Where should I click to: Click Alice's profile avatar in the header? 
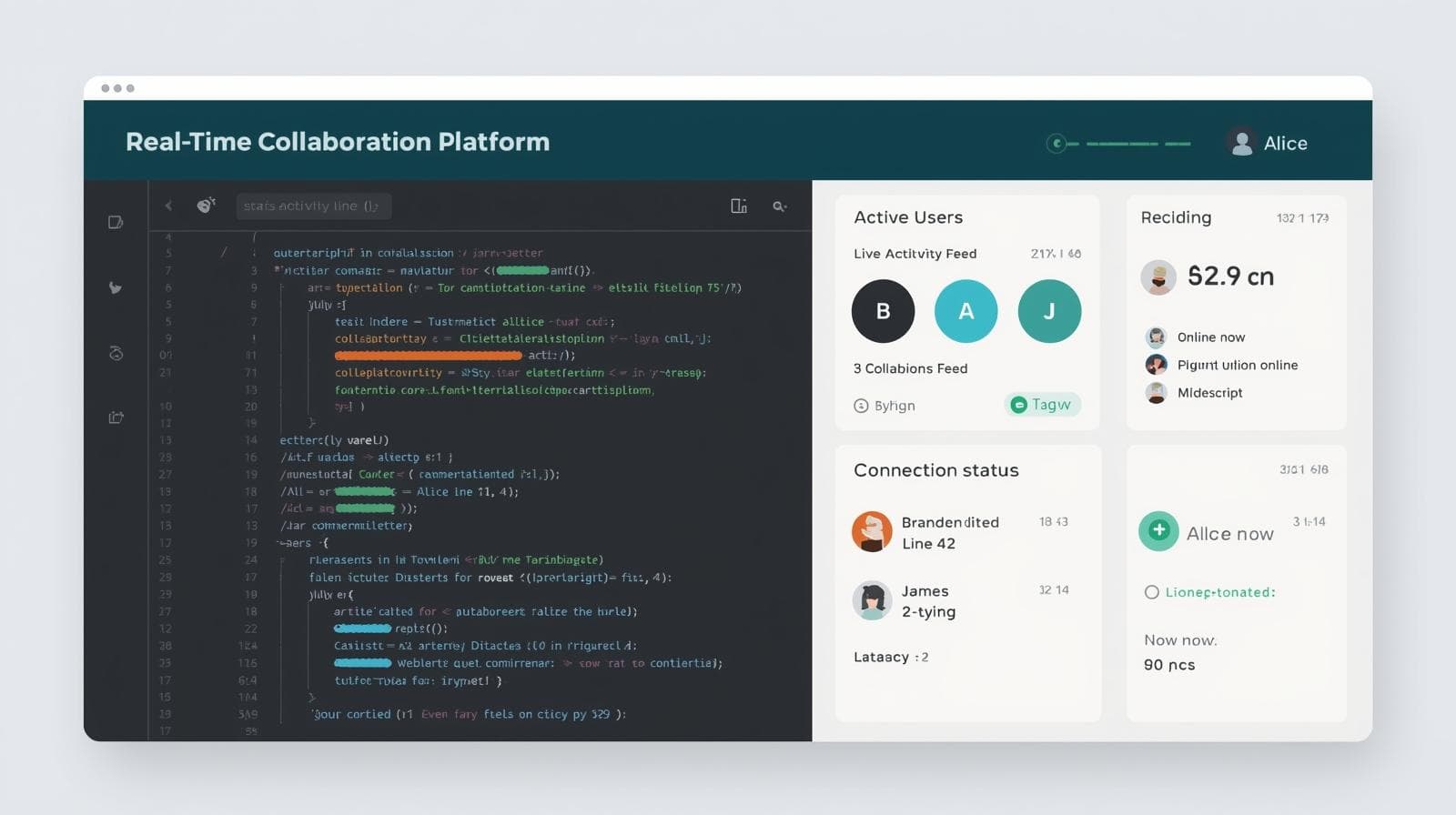1241,143
